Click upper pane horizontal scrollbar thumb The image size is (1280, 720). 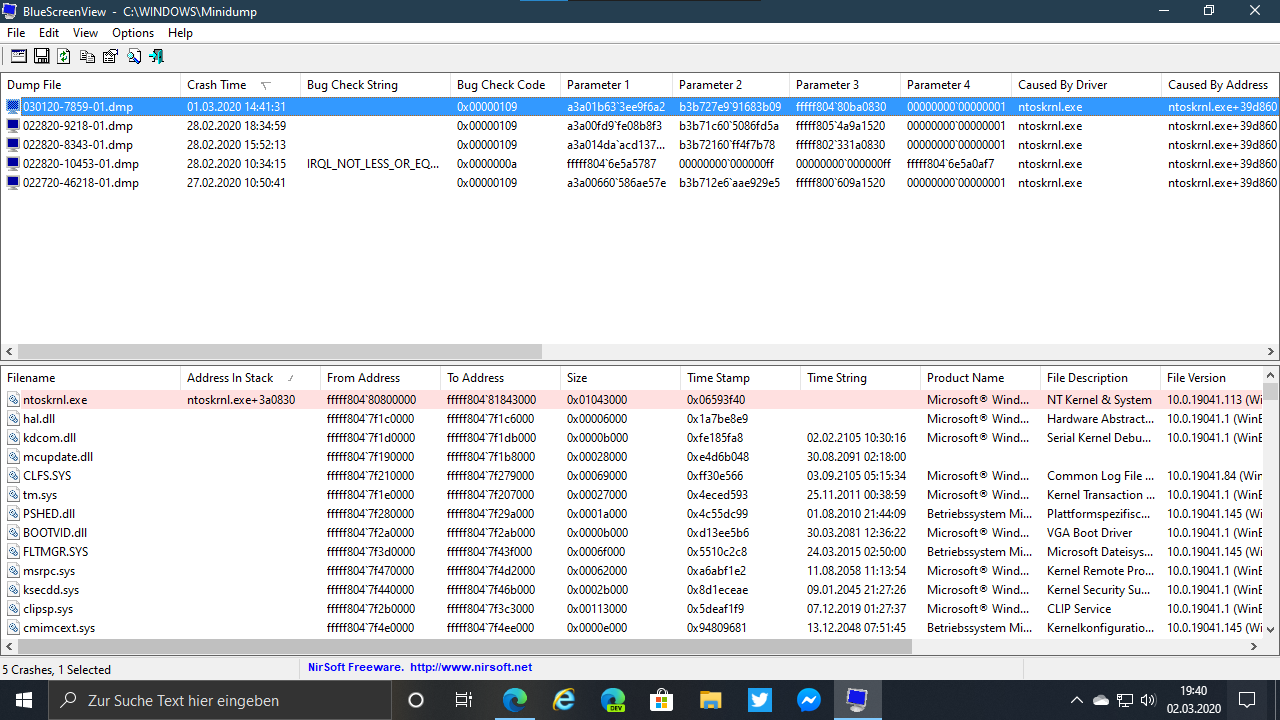click(280, 352)
